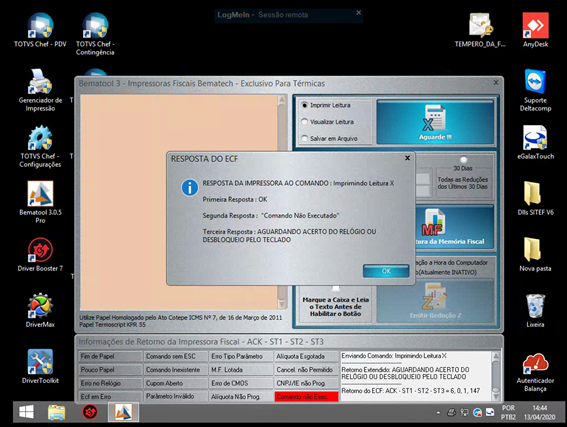Click Todas as Reduções dos Últimos 30 Dias
This screenshot has height=427, width=567.
462,183
